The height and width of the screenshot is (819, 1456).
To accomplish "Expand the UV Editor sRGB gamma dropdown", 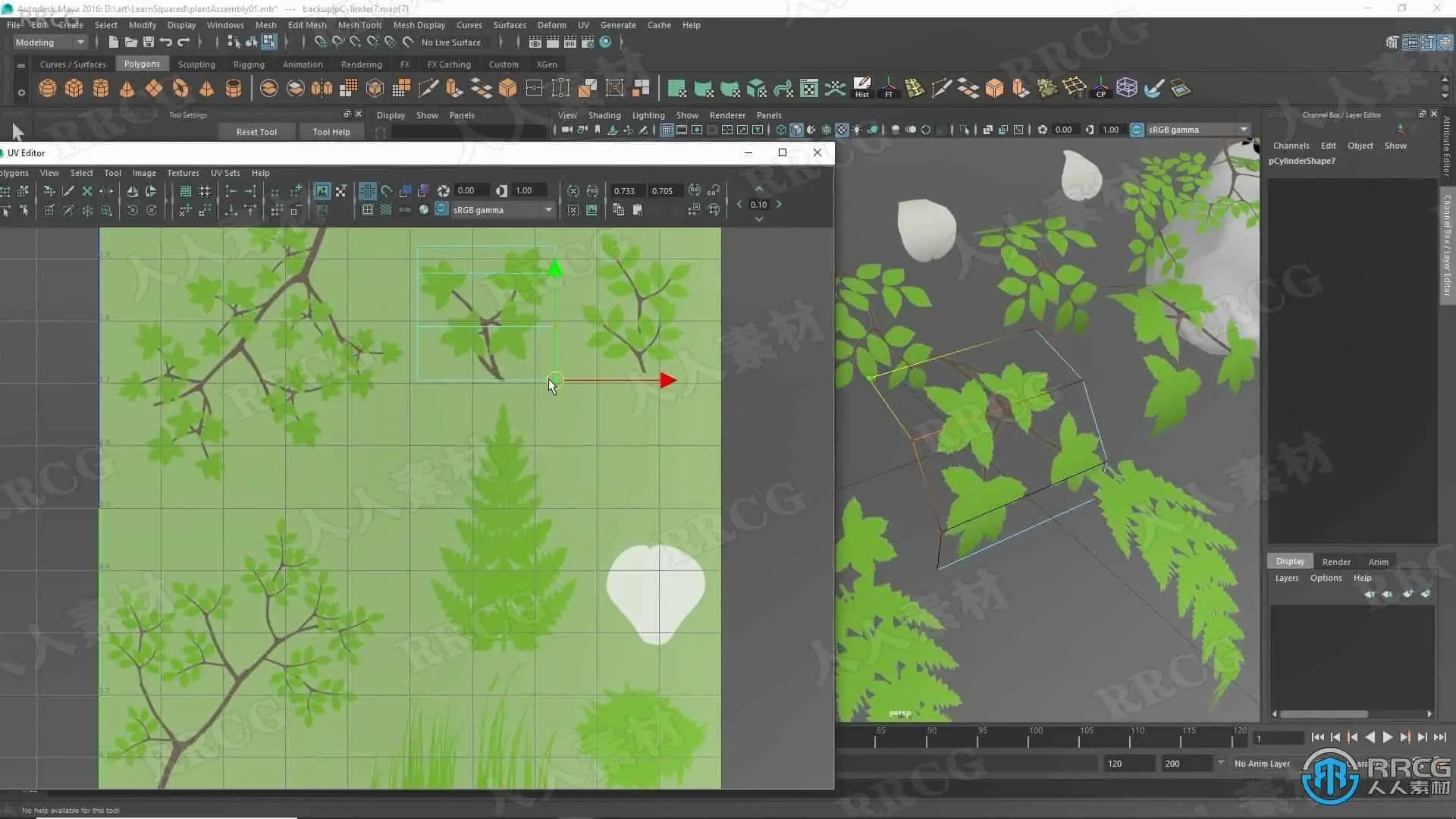I will 548,210.
